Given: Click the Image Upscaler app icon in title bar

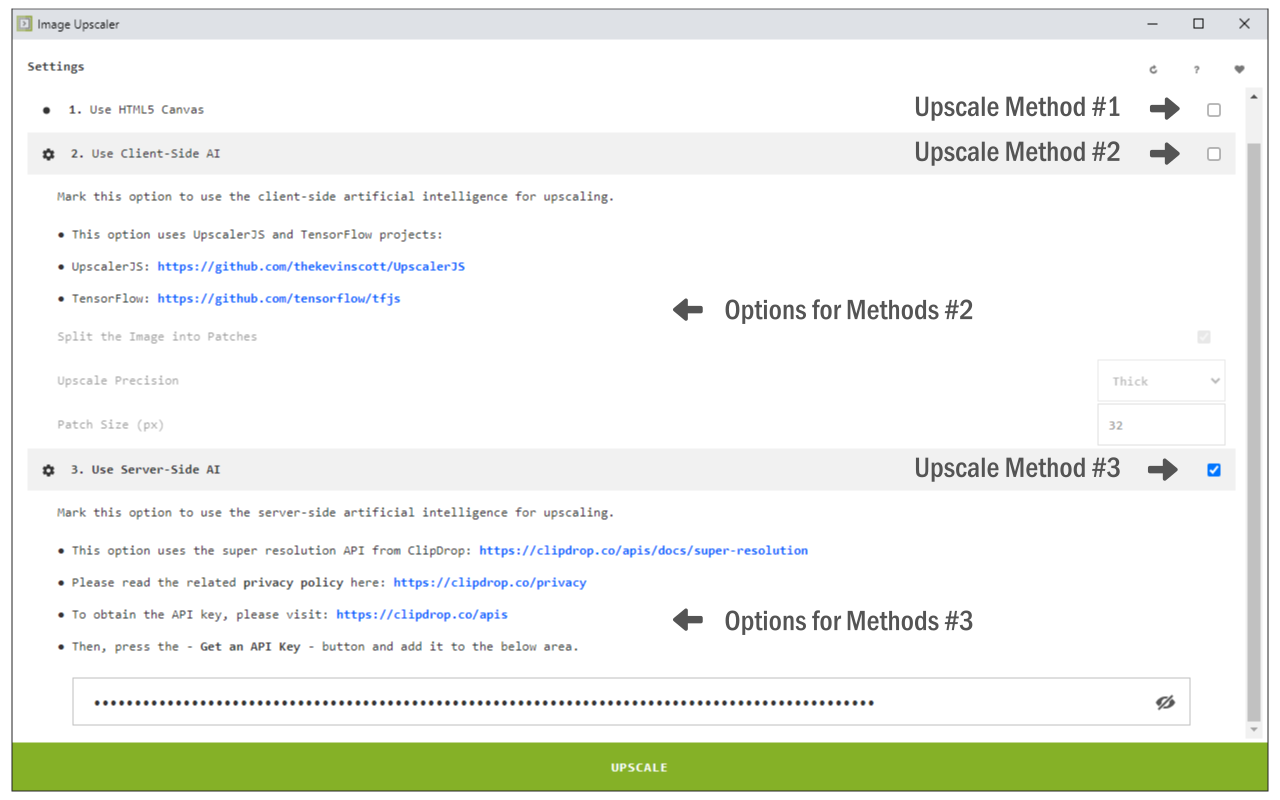Looking at the screenshot, I should click(24, 24).
